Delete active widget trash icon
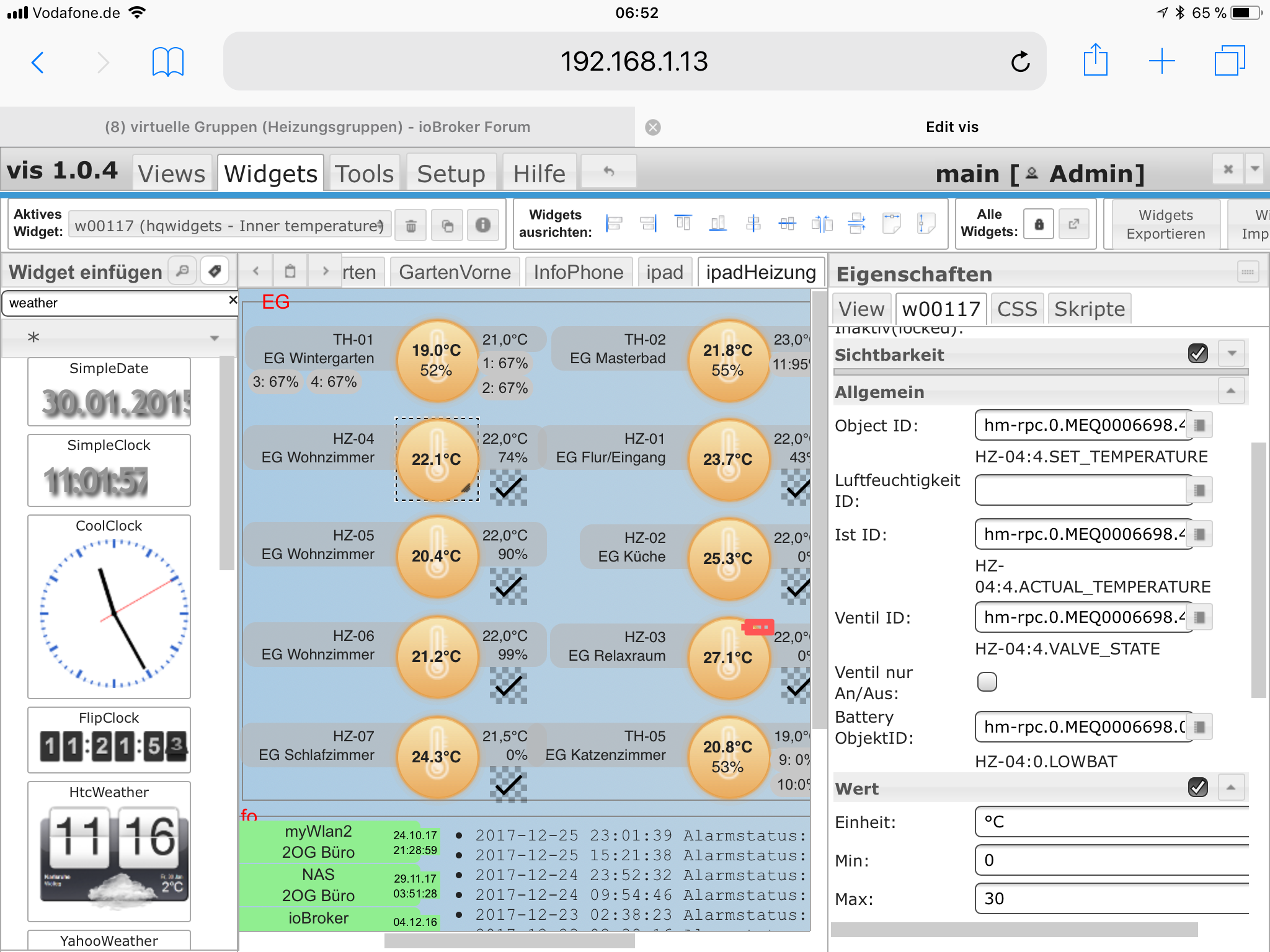The image size is (1270, 952). [411, 225]
